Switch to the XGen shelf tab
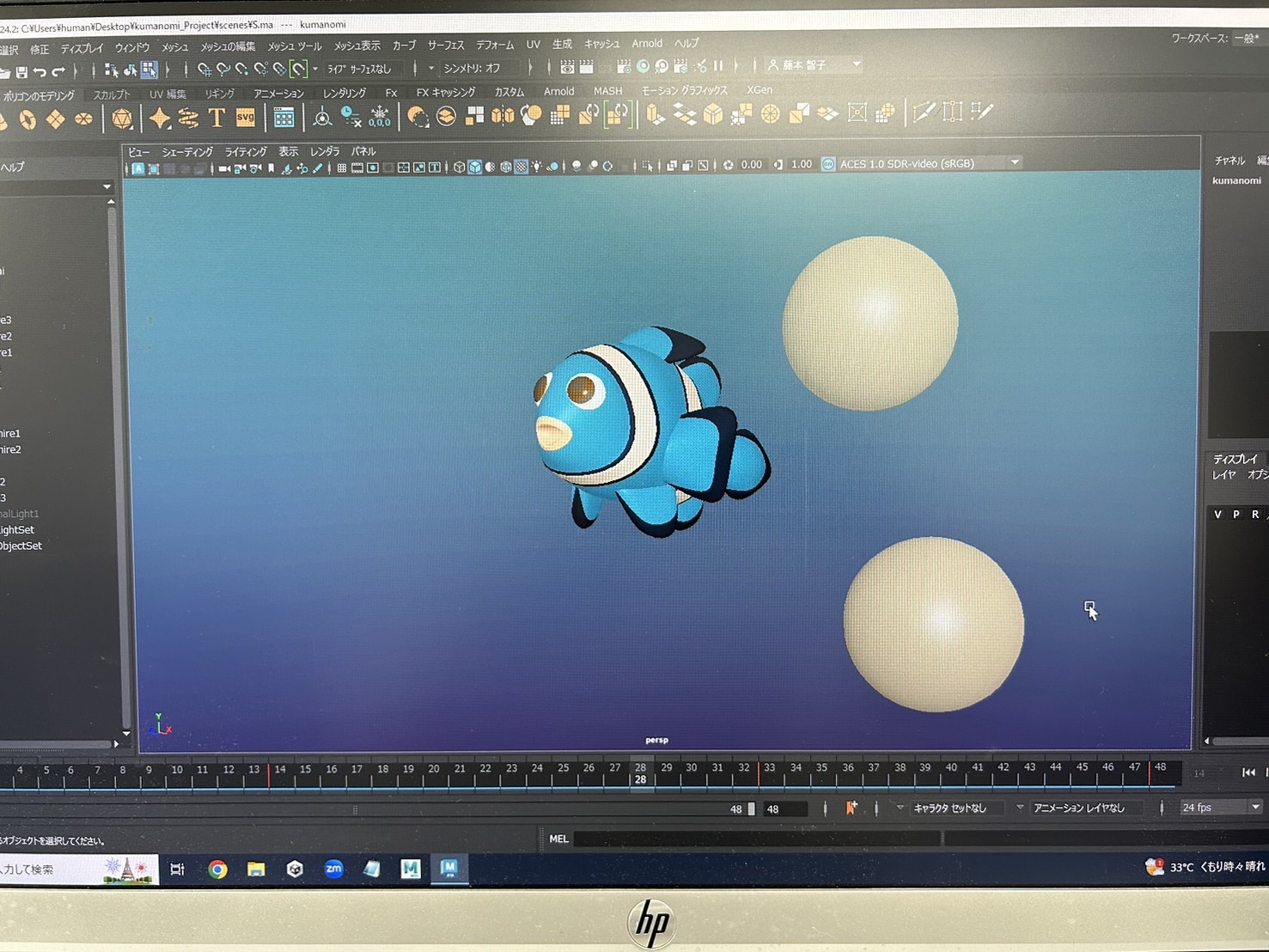The width and height of the screenshot is (1269, 952). [760, 89]
